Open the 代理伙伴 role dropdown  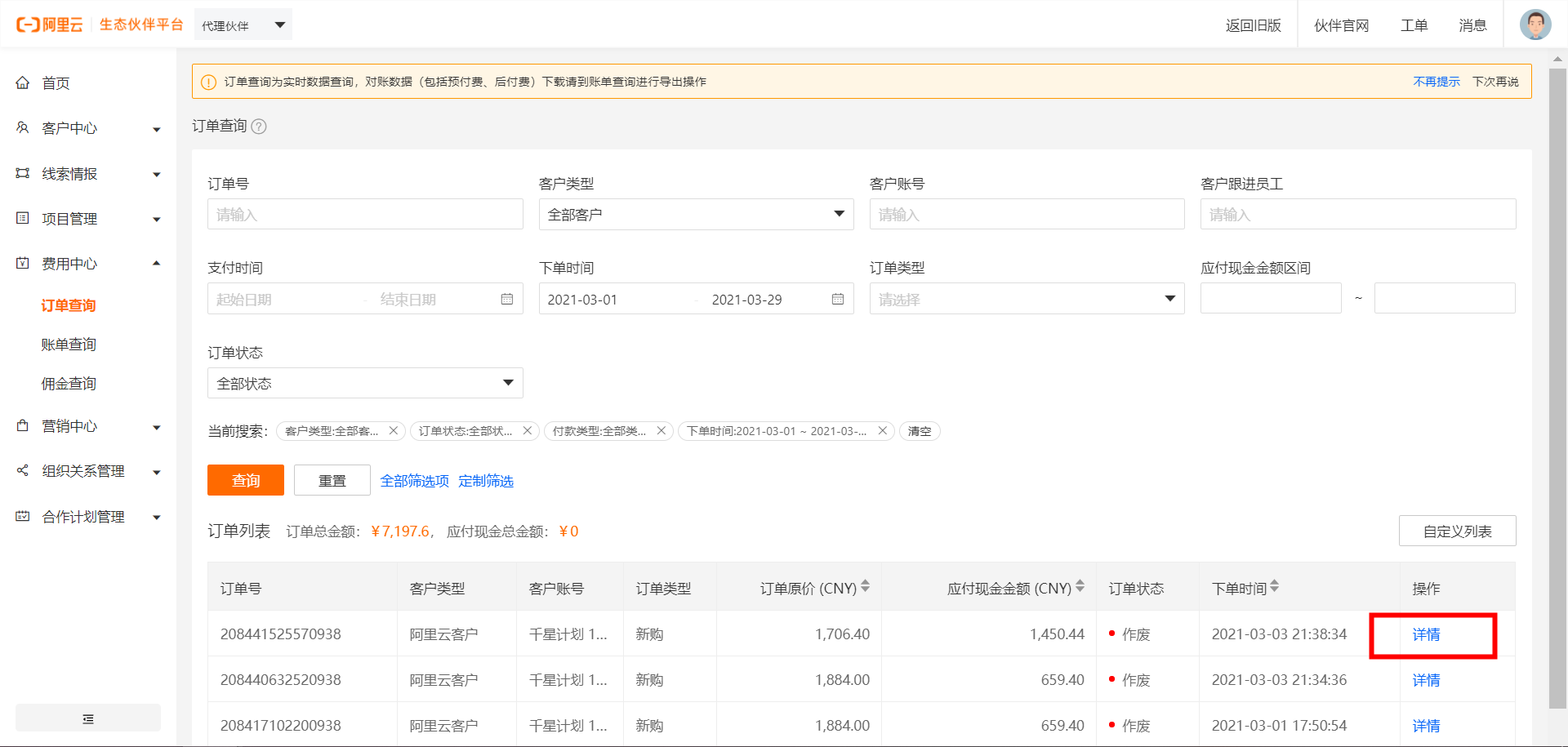click(243, 25)
